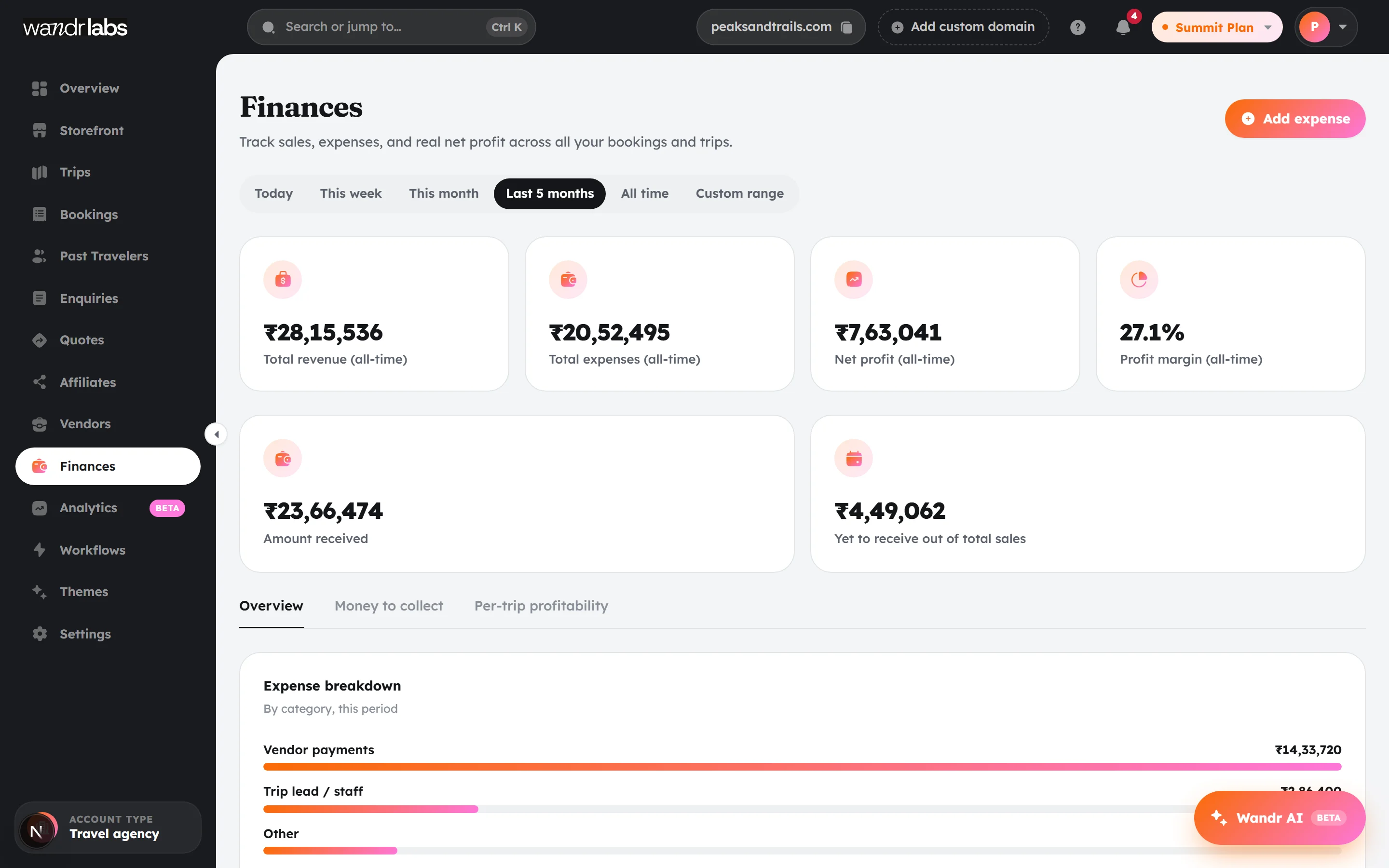Screen dimensions: 1389x868
Task: Open Enquiries in the sidebar
Action: [108, 298]
